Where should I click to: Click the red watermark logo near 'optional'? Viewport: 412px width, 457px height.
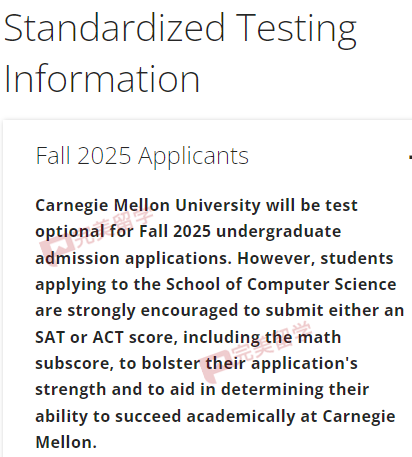pyautogui.click(x=57, y=248)
